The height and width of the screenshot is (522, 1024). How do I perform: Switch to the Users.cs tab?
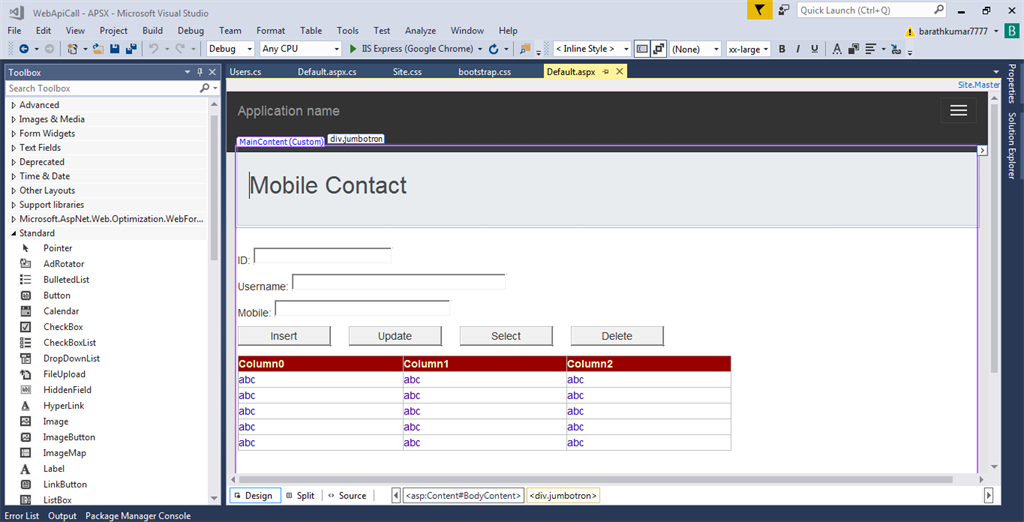246,72
